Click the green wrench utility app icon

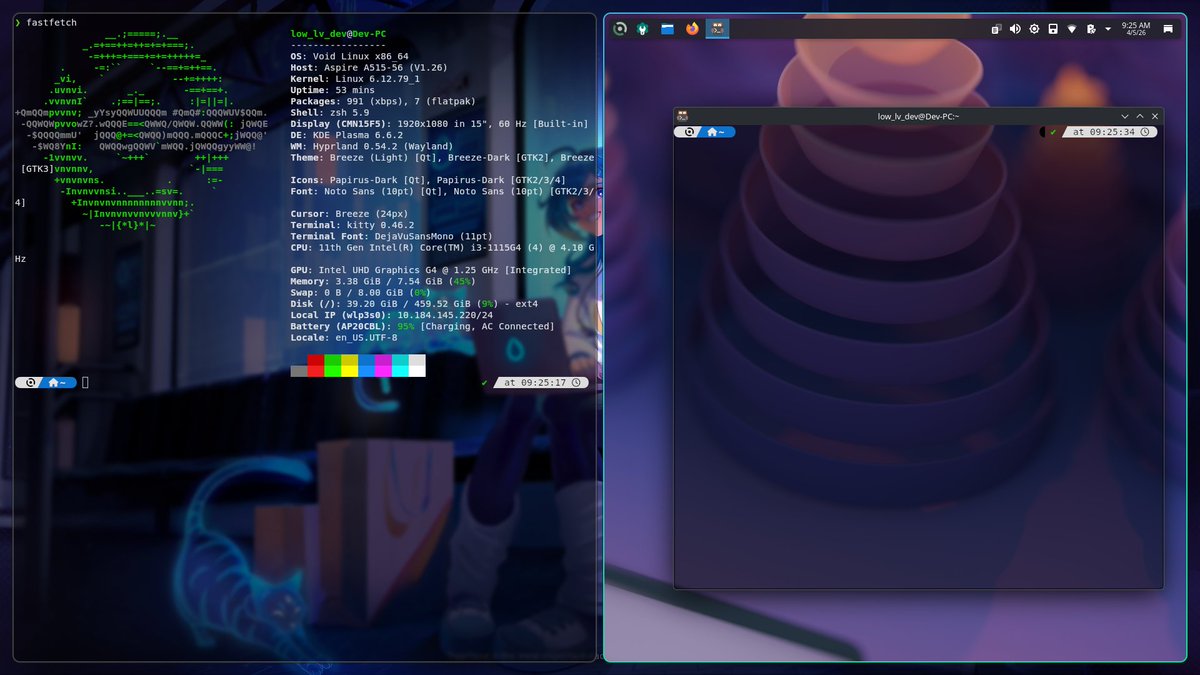644,29
